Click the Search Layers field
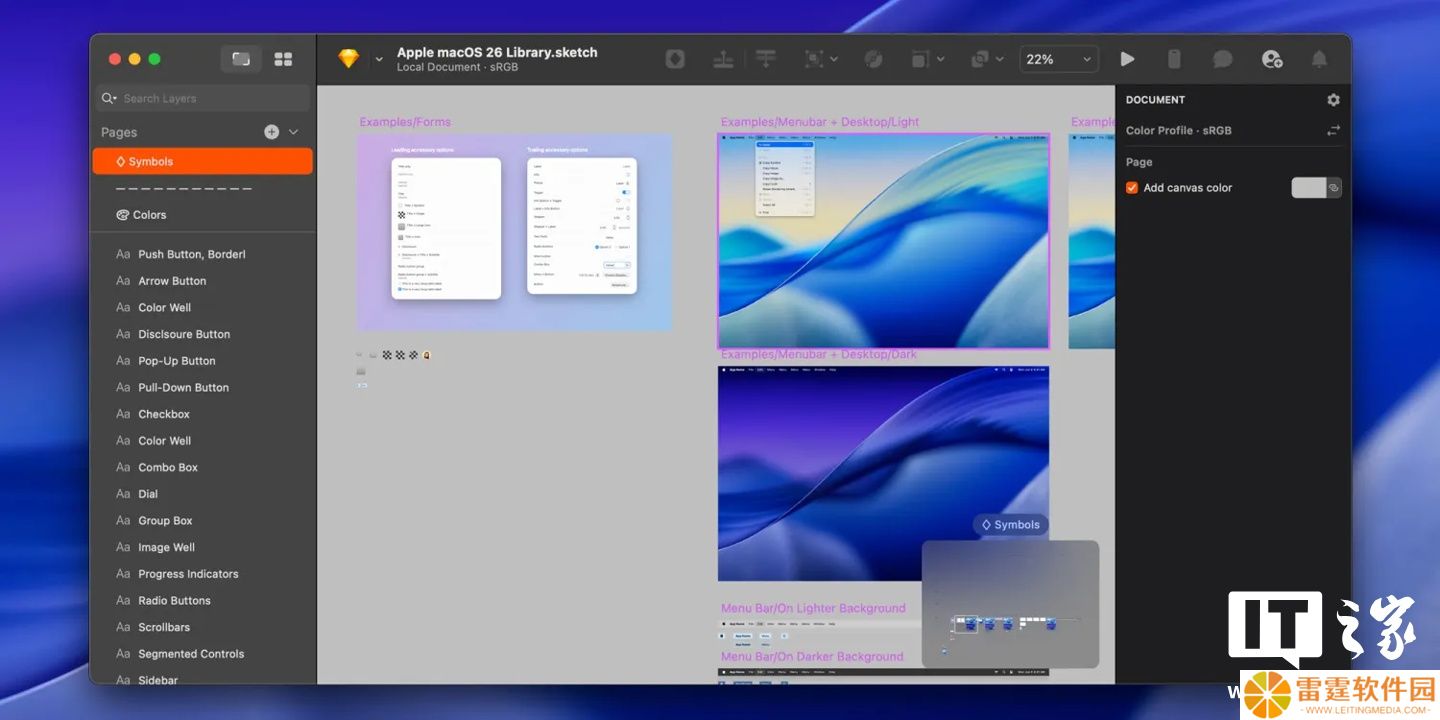 (x=203, y=98)
